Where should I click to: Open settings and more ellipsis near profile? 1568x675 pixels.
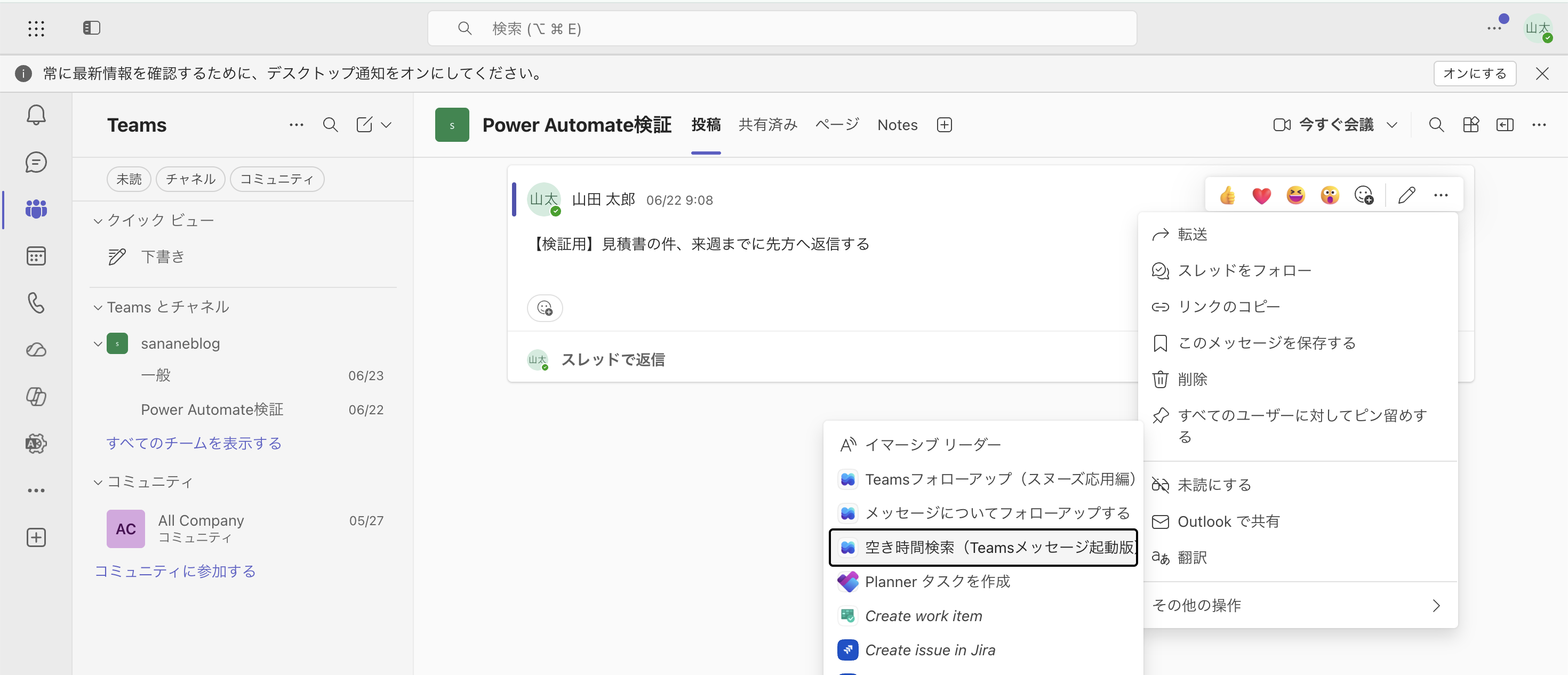pos(1494,28)
